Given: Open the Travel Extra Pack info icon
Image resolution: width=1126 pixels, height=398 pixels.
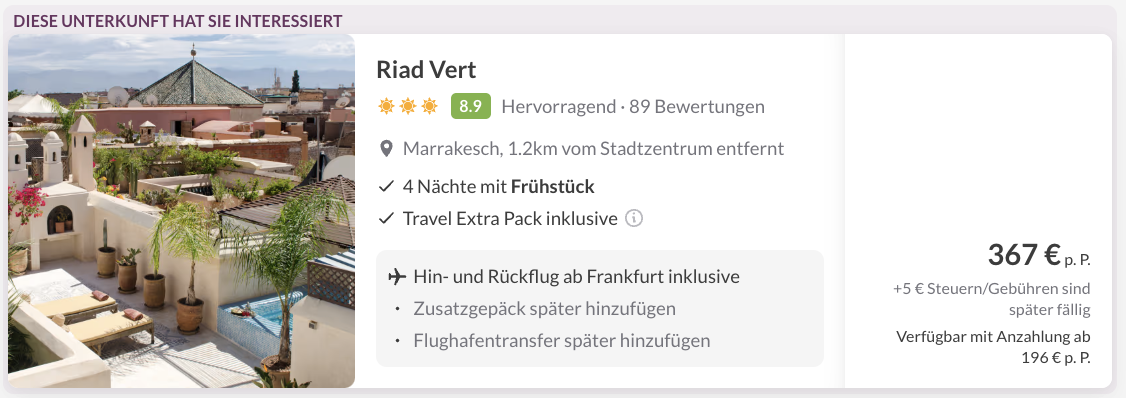Looking at the screenshot, I should pos(633,218).
